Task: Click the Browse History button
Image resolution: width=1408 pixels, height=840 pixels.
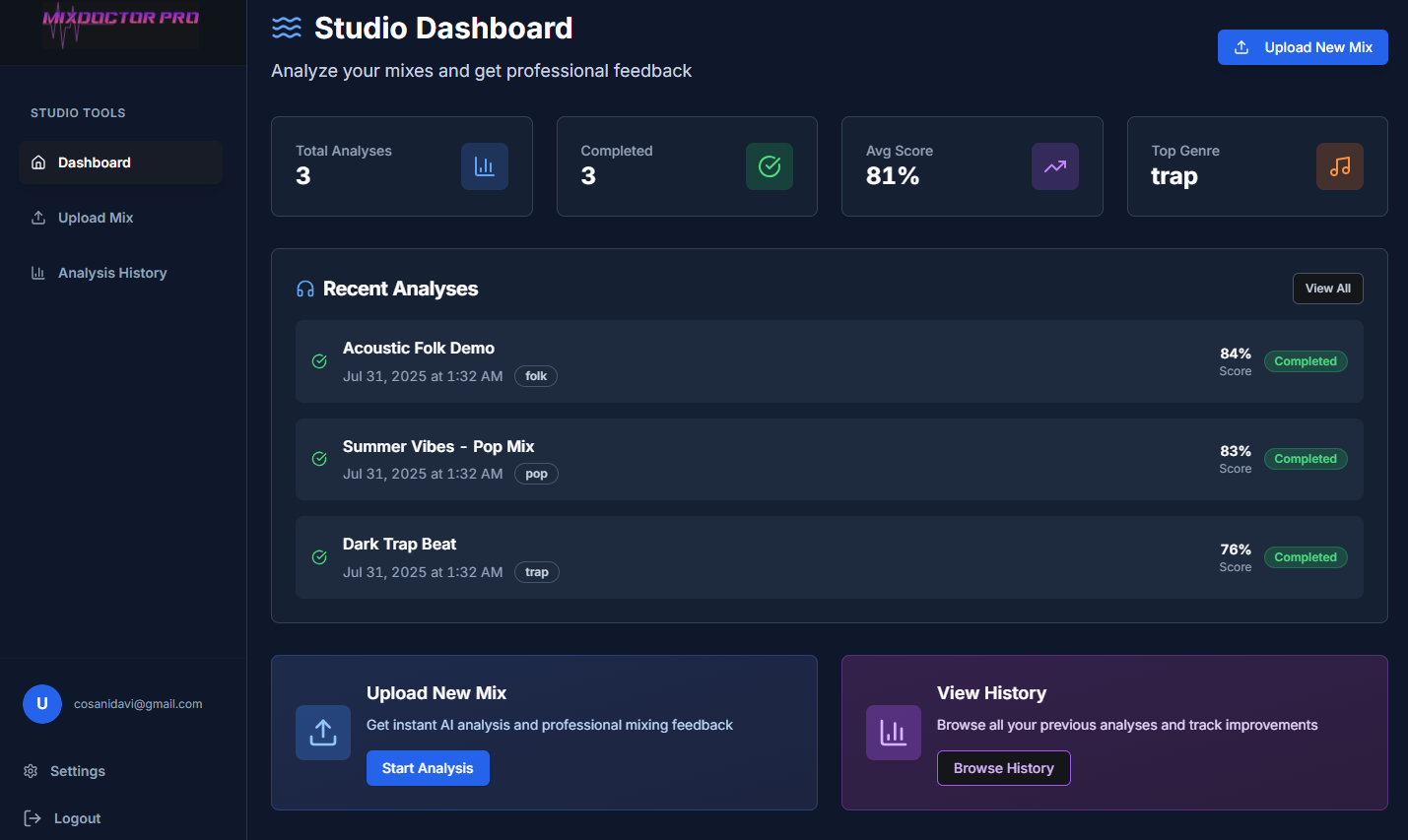Action: click(1004, 768)
